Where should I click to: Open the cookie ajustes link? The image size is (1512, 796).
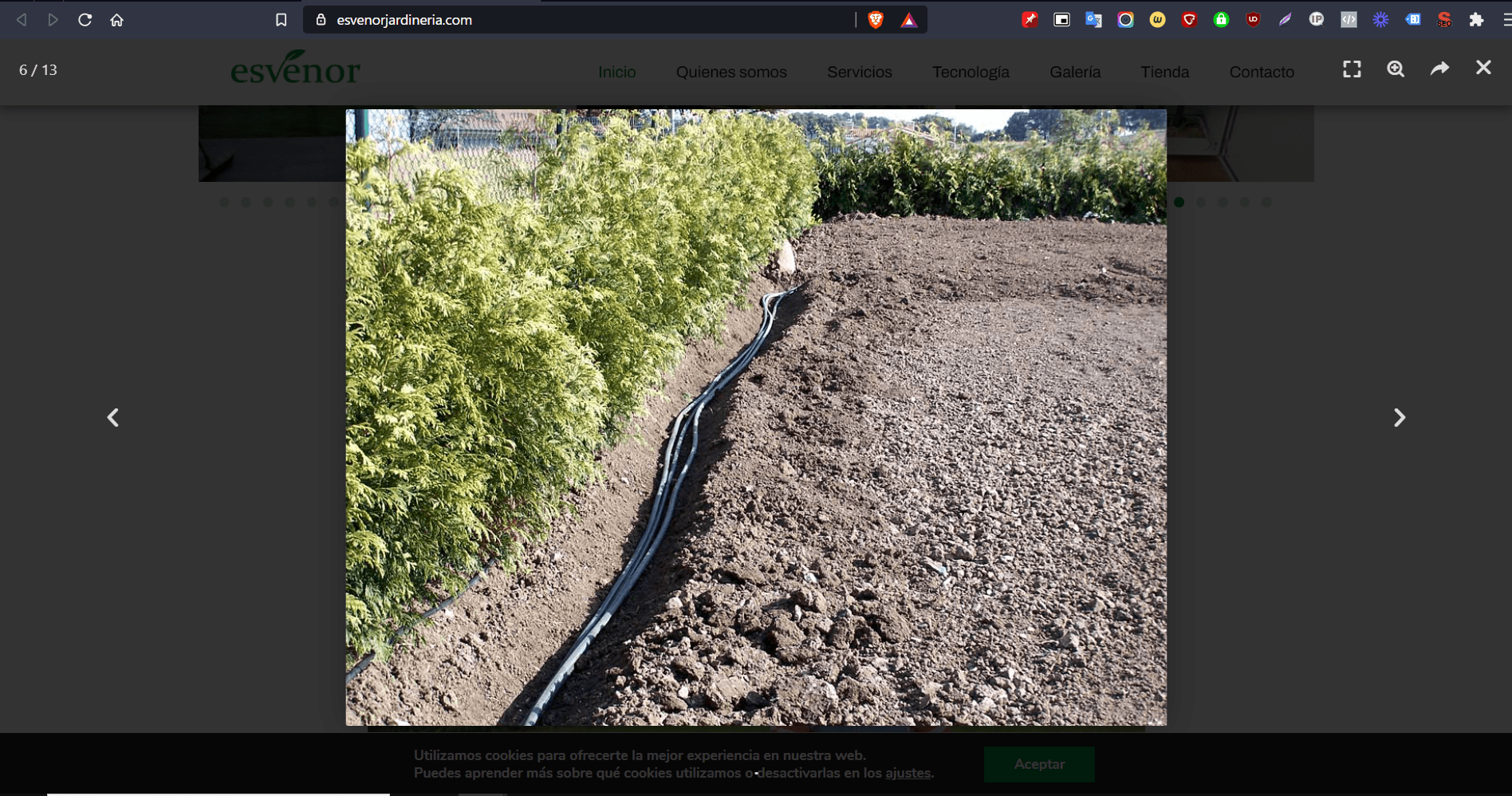click(908, 773)
